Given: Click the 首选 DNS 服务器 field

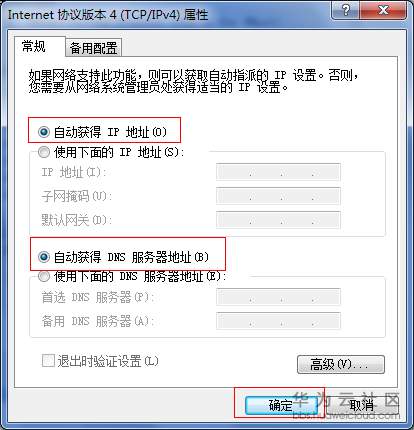Looking at the screenshot, I should tap(278, 297).
